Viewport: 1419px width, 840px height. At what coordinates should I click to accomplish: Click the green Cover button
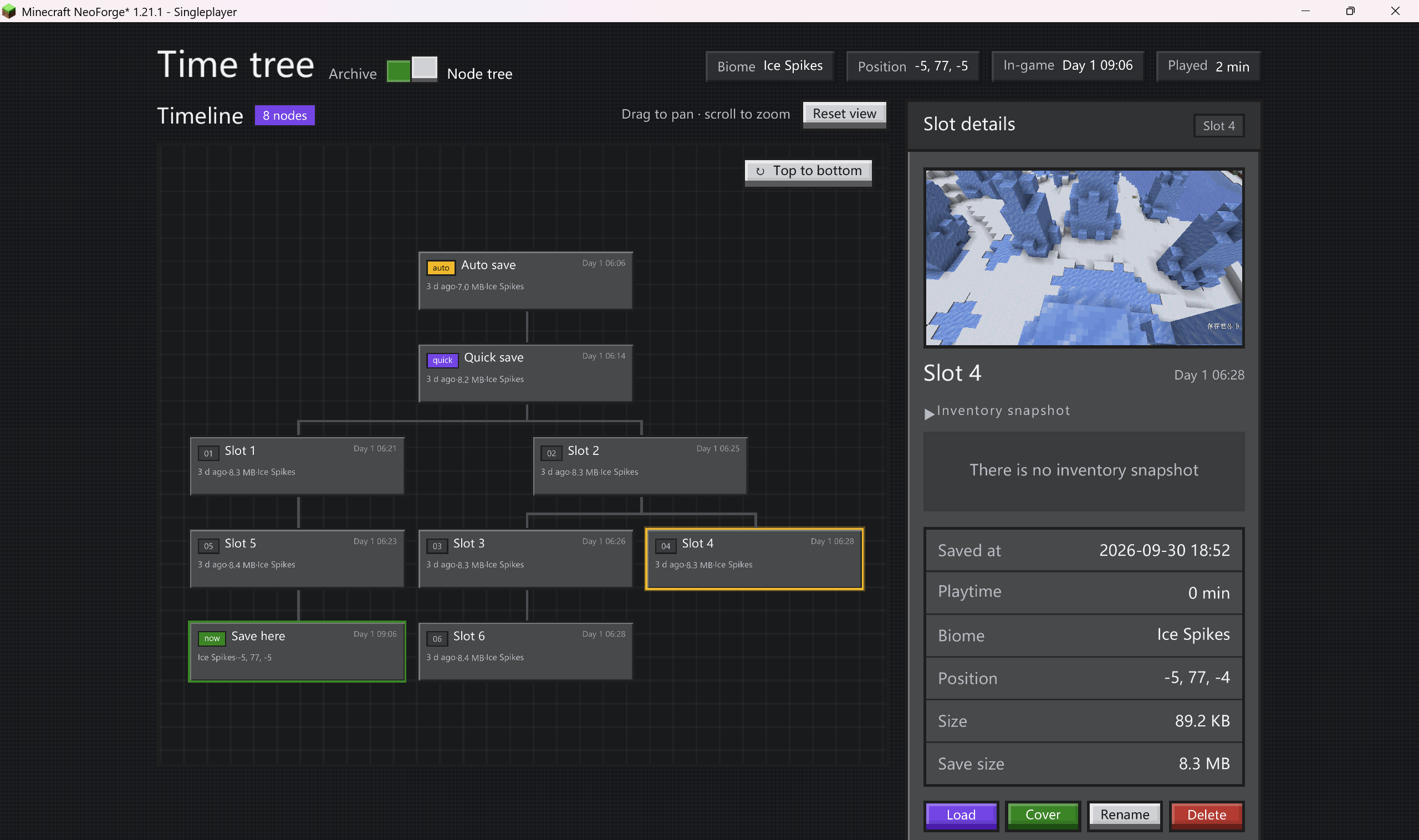pyautogui.click(x=1043, y=815)
